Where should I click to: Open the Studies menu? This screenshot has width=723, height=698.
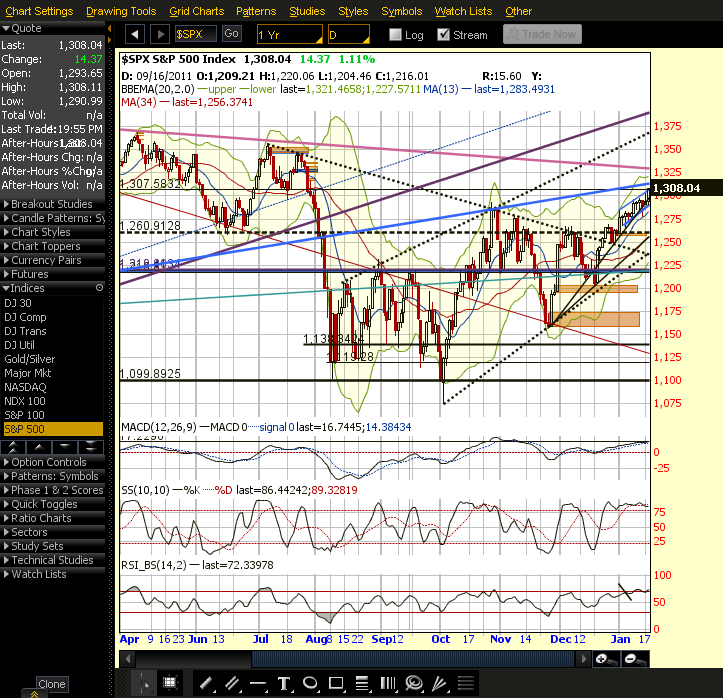[307, 11]
